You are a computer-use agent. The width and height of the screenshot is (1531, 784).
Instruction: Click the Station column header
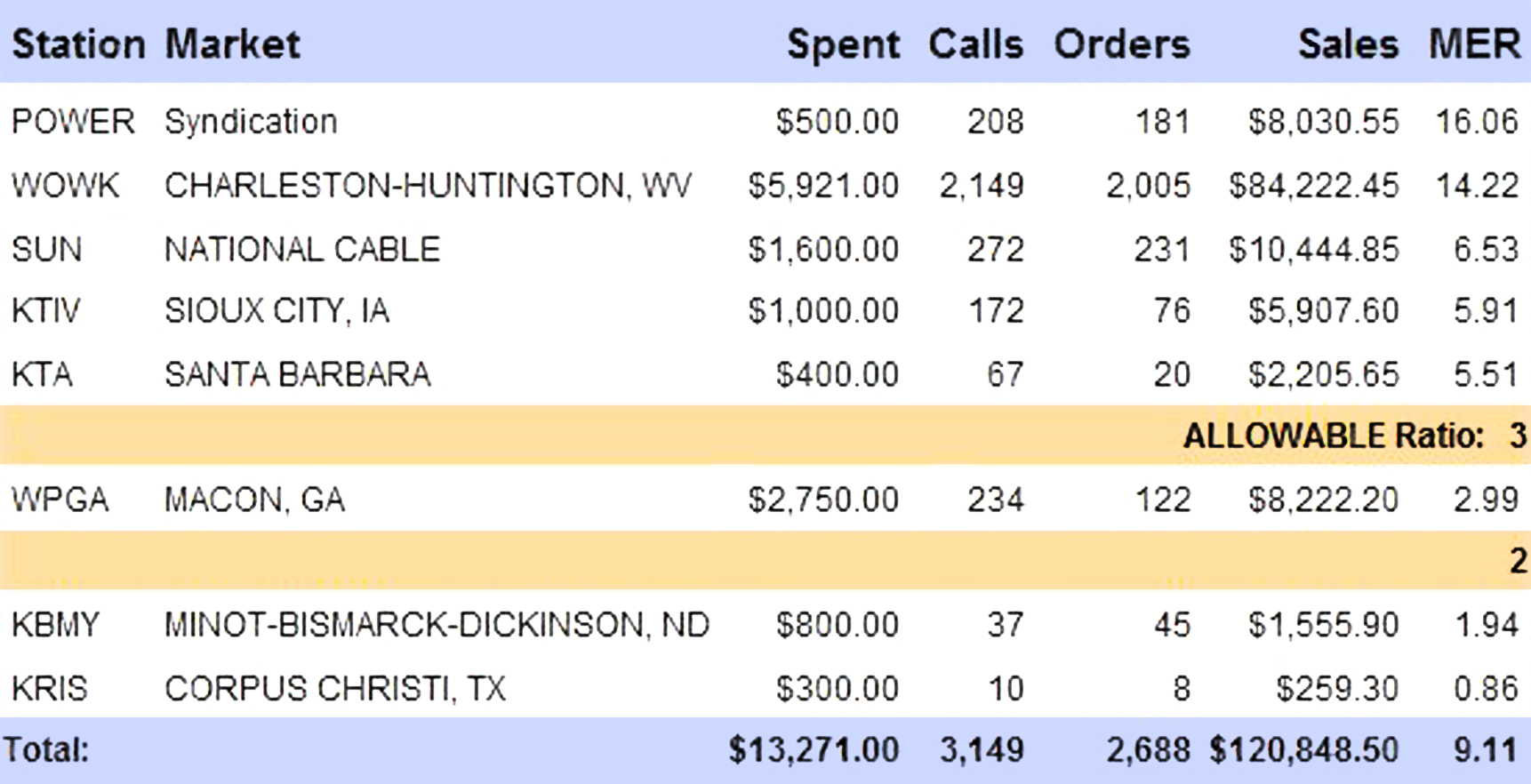click(78, 44)
